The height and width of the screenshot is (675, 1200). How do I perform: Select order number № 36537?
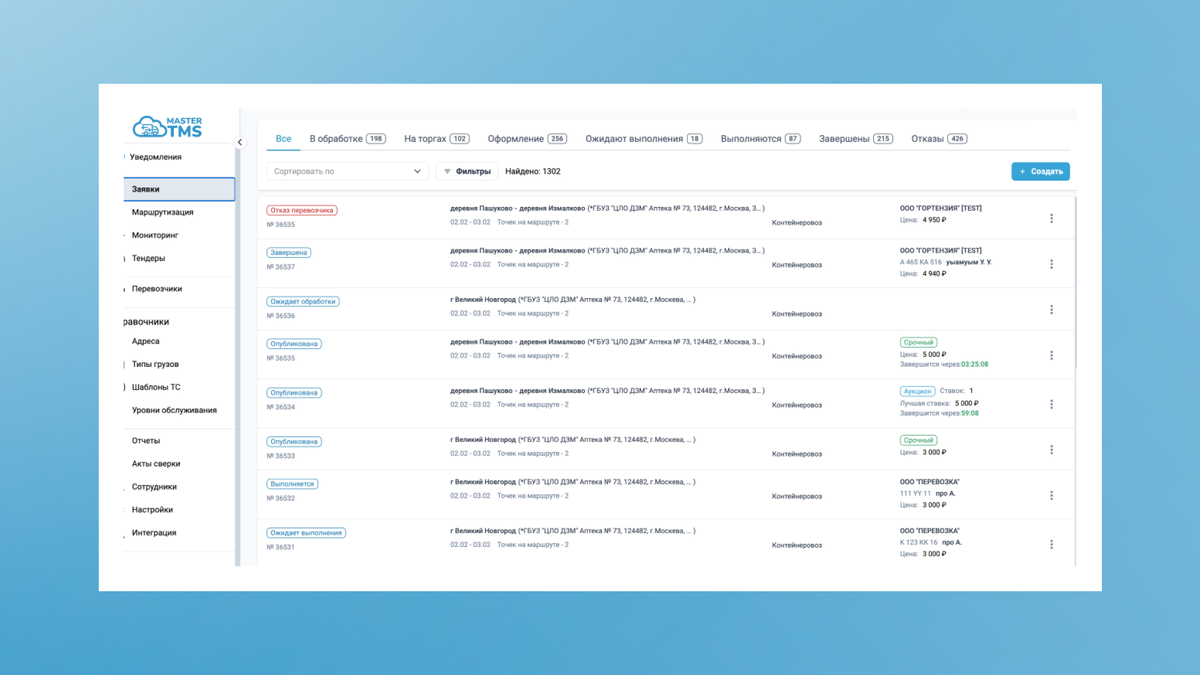[x=281, y=267]
